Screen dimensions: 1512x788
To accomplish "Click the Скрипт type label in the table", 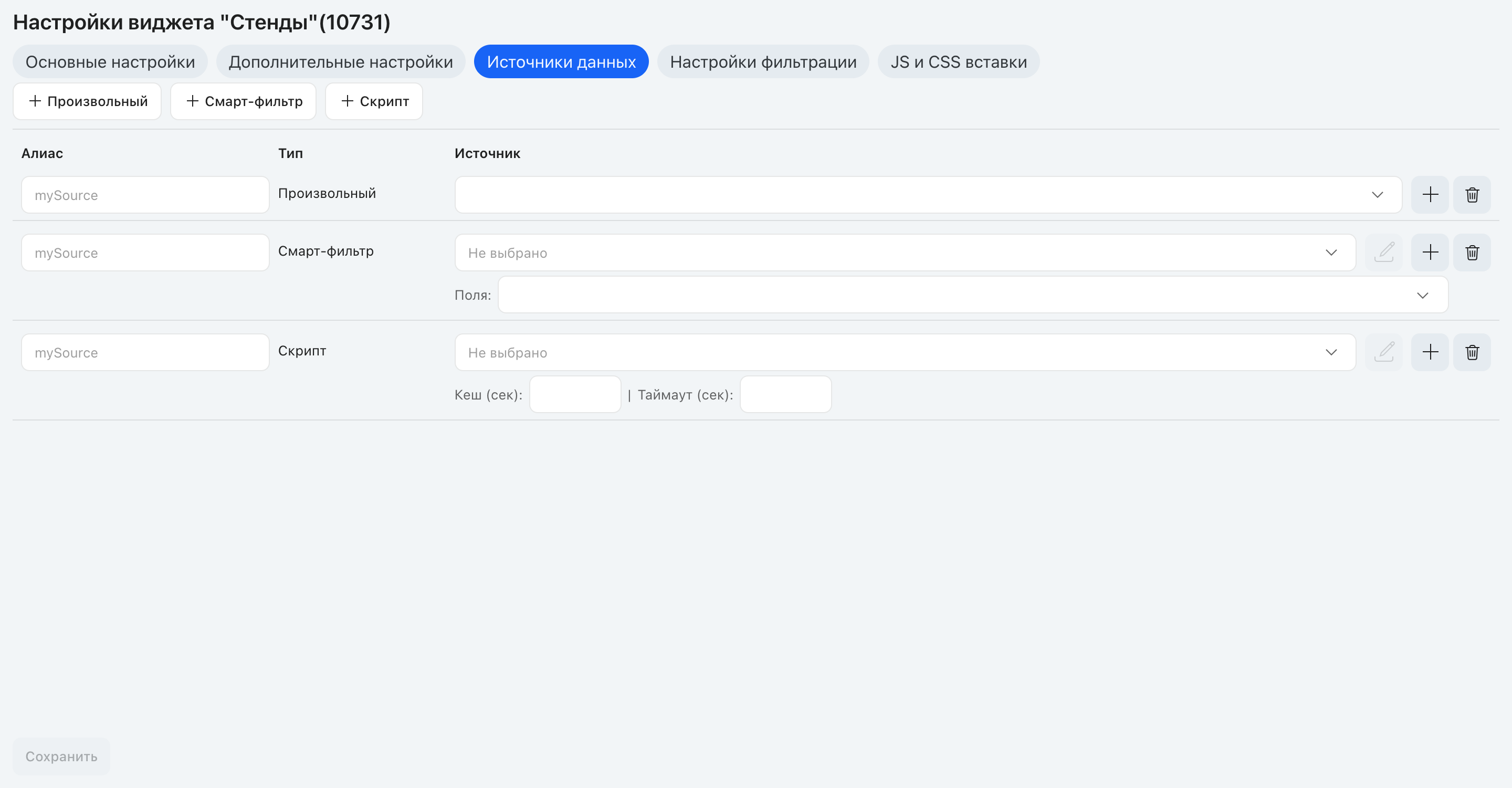I will [x=302, y=351].
